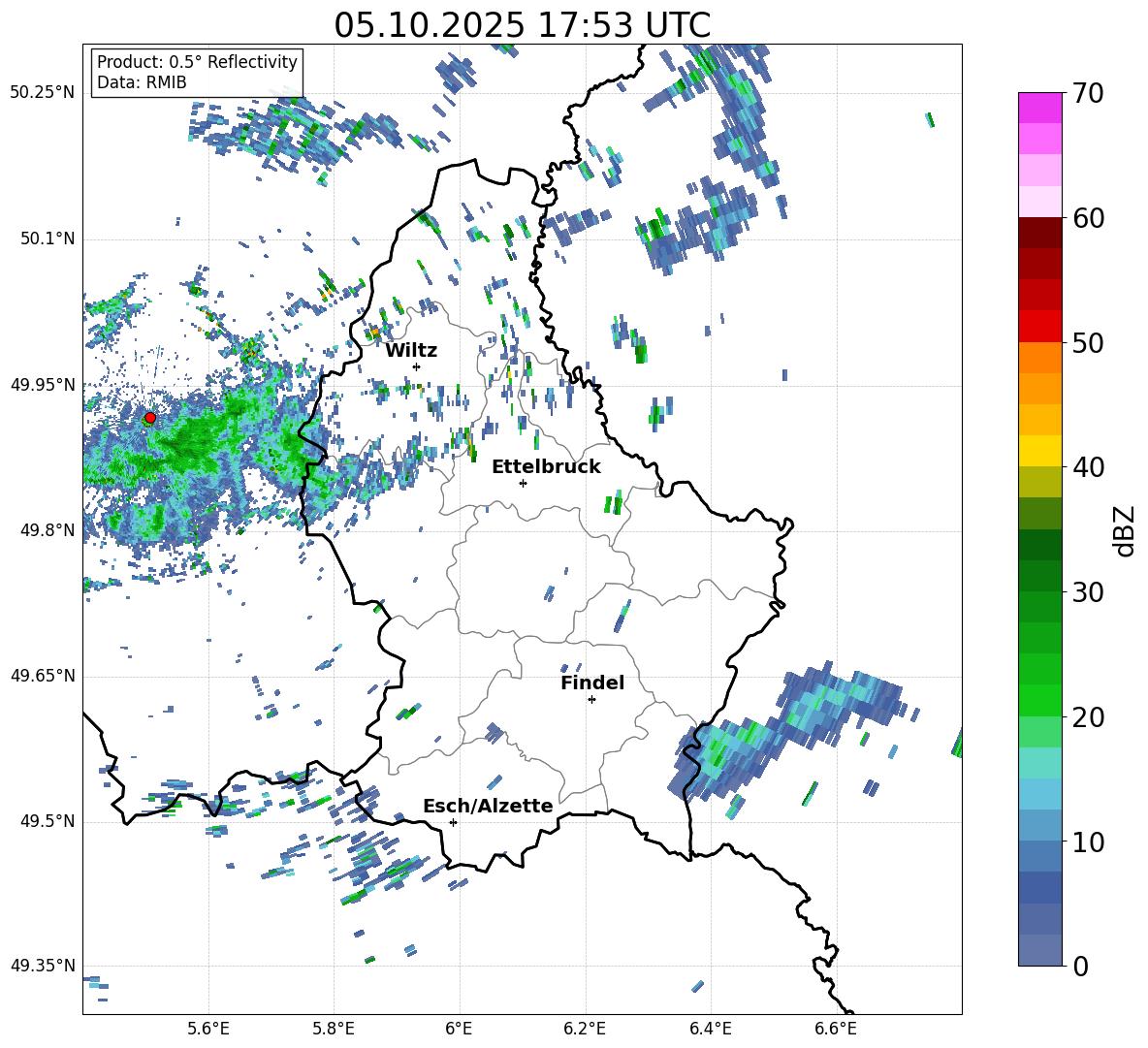Click the 5.6°E longitude label
Viewport: 1148px width, 1048px height.
click(208, 1029)
